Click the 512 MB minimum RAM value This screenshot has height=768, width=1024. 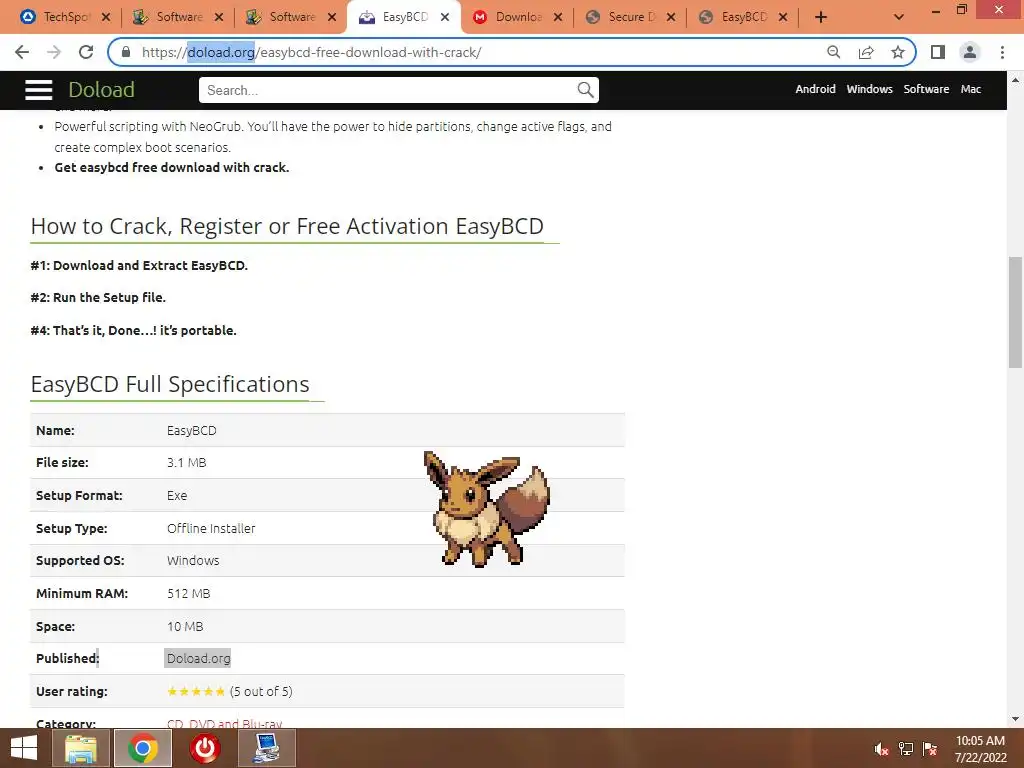(189, 594)
